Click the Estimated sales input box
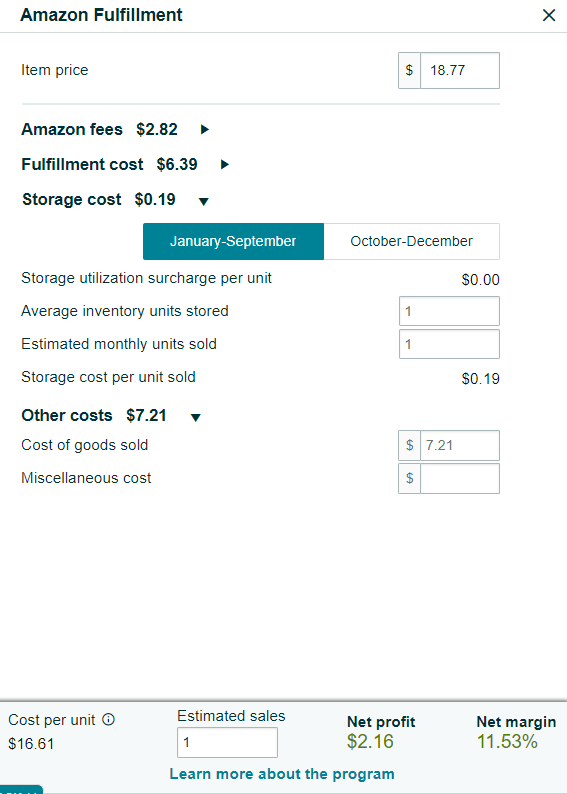 (227, 742)
